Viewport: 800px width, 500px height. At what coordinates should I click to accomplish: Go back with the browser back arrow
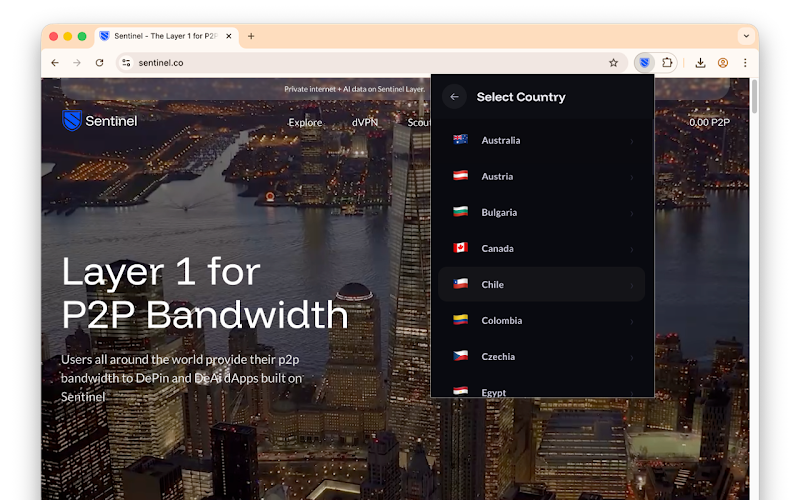pos(55,63)
